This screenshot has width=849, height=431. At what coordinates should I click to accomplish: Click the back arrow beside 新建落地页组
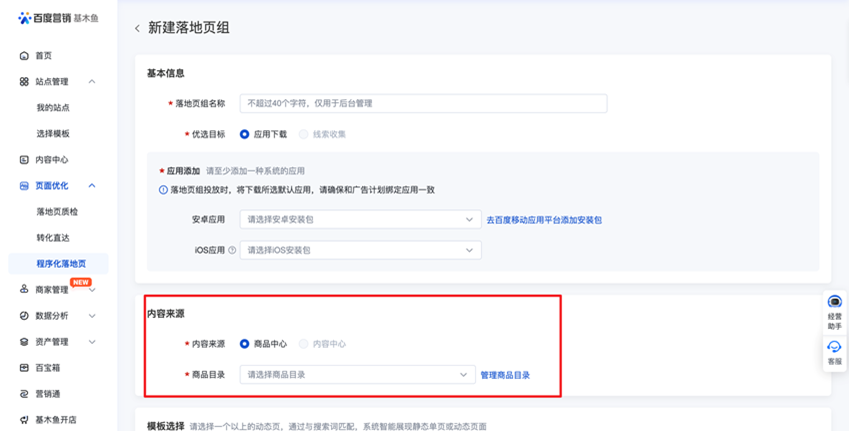click(x=138, y=28)
